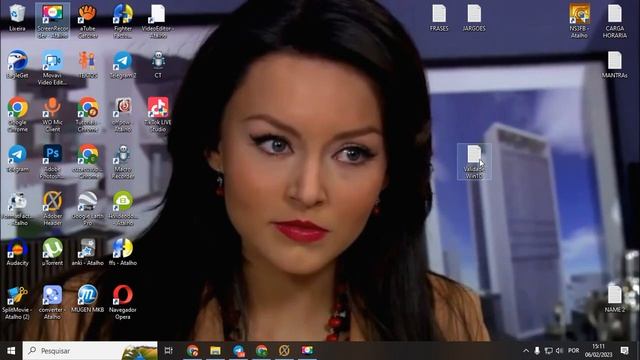The width and height of the screenshot is (640, 360).
Task: Open Movavi Video Editor shortcut
Action: (x=52, y=68)
